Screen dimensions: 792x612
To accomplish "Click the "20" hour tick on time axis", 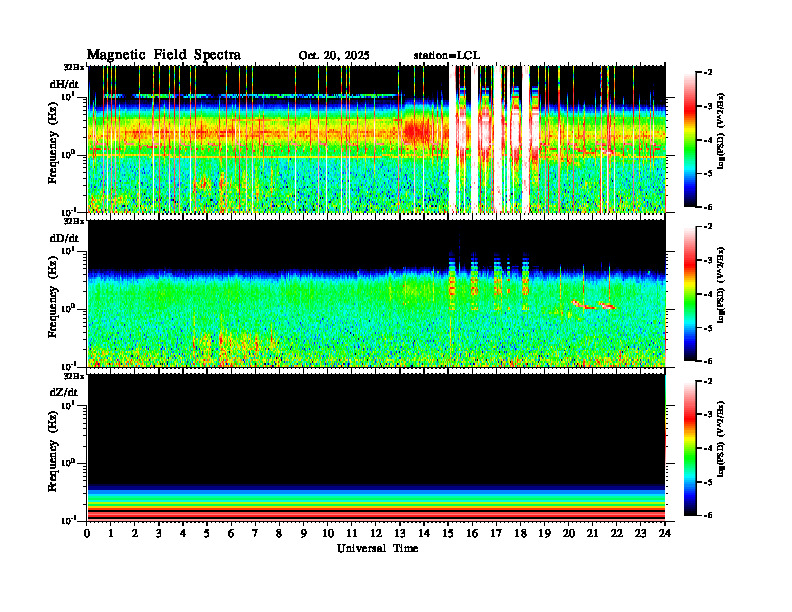I will (569, 534).
